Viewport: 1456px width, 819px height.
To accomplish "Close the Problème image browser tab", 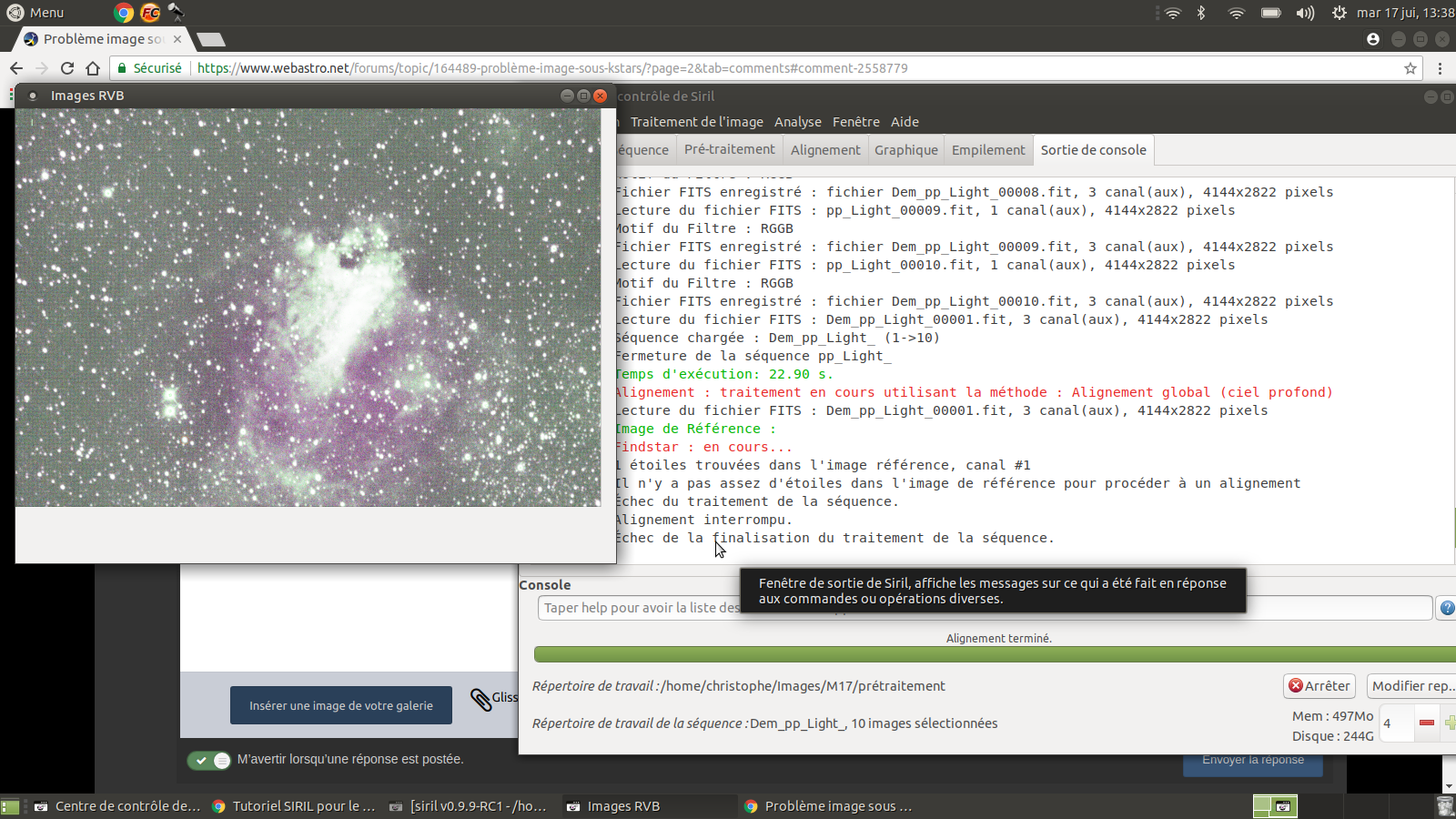I will point(177,39).
